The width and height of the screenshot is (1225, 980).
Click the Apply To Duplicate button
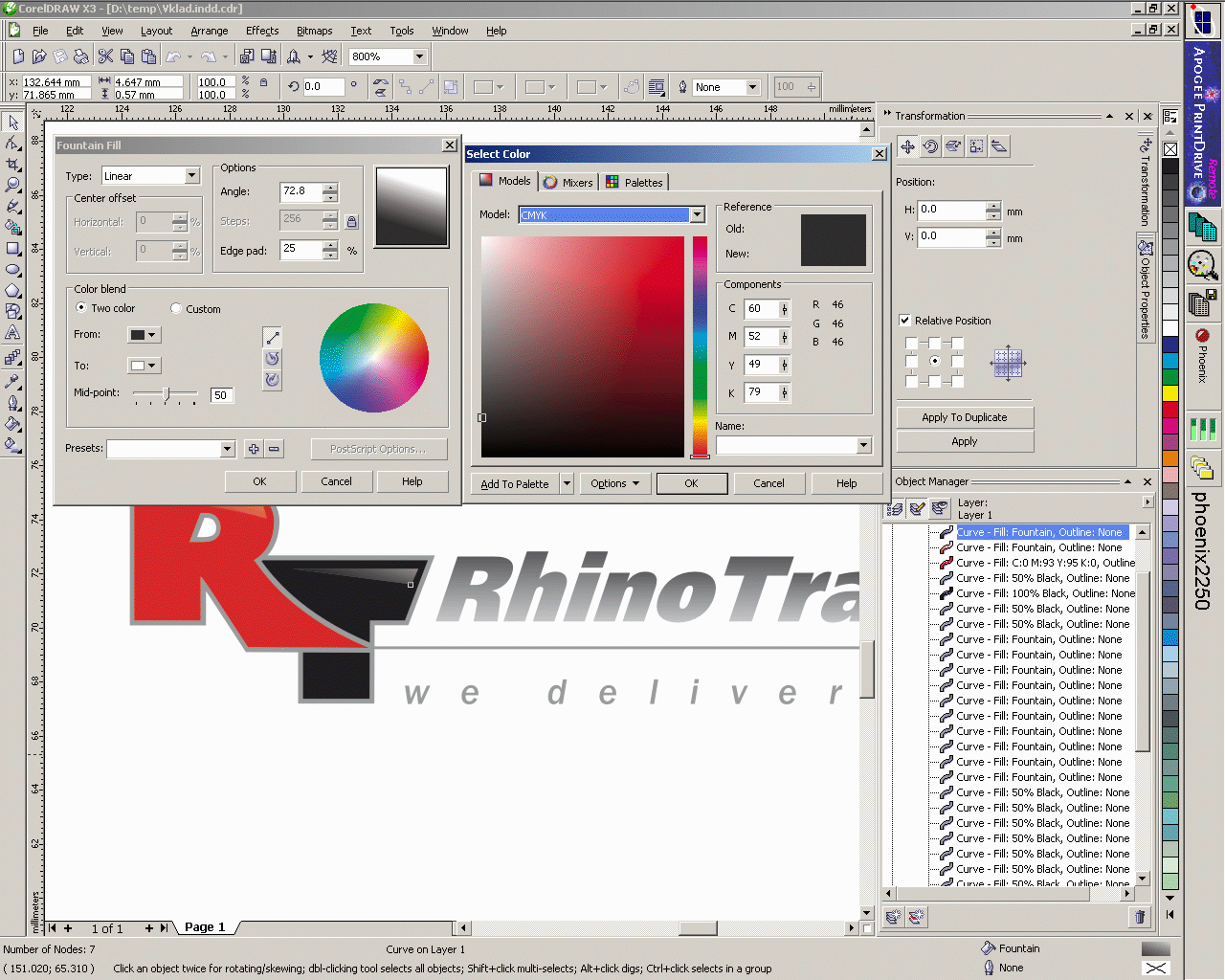964,417
